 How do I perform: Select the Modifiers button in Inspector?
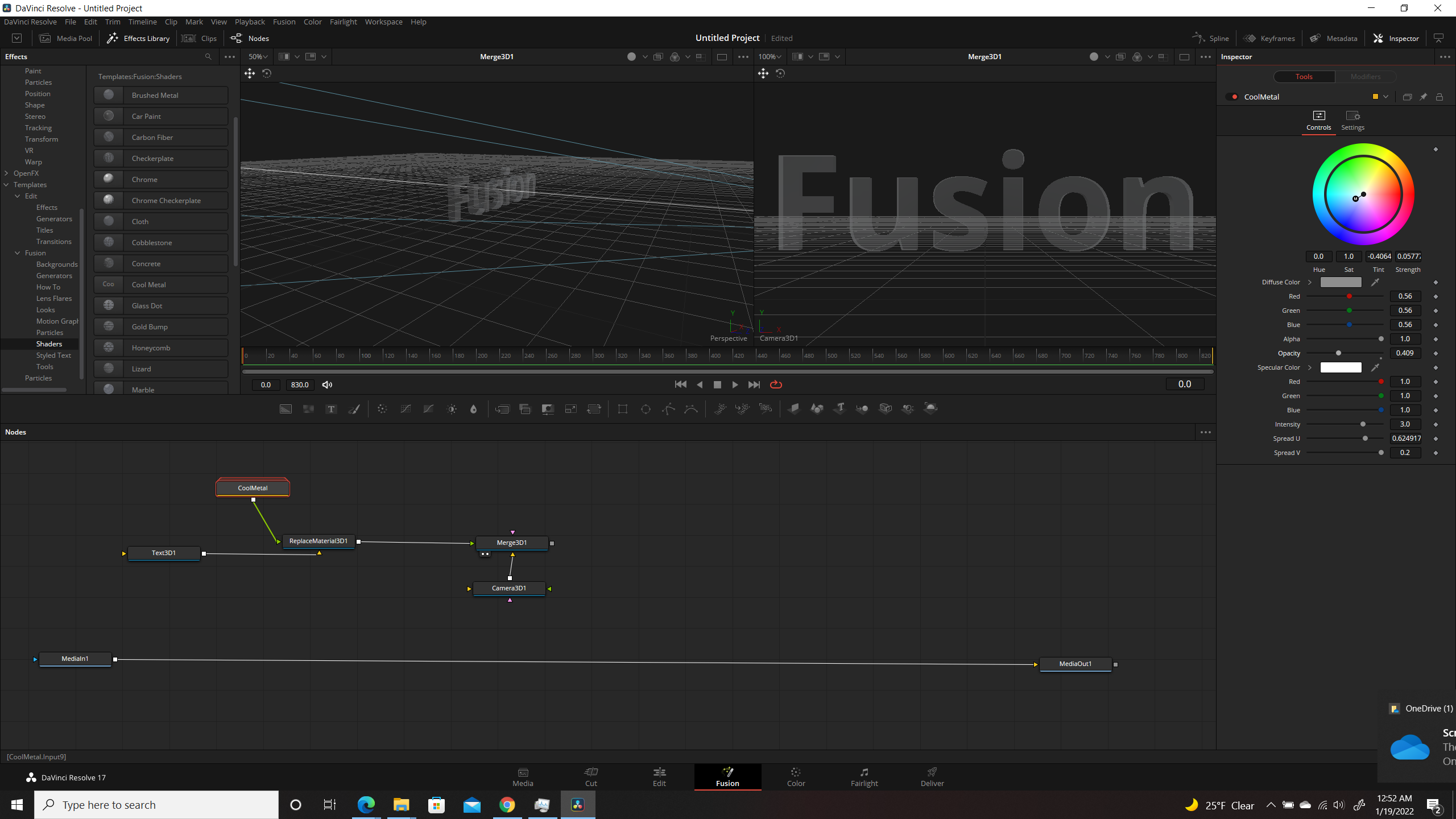pos(1365,77)
